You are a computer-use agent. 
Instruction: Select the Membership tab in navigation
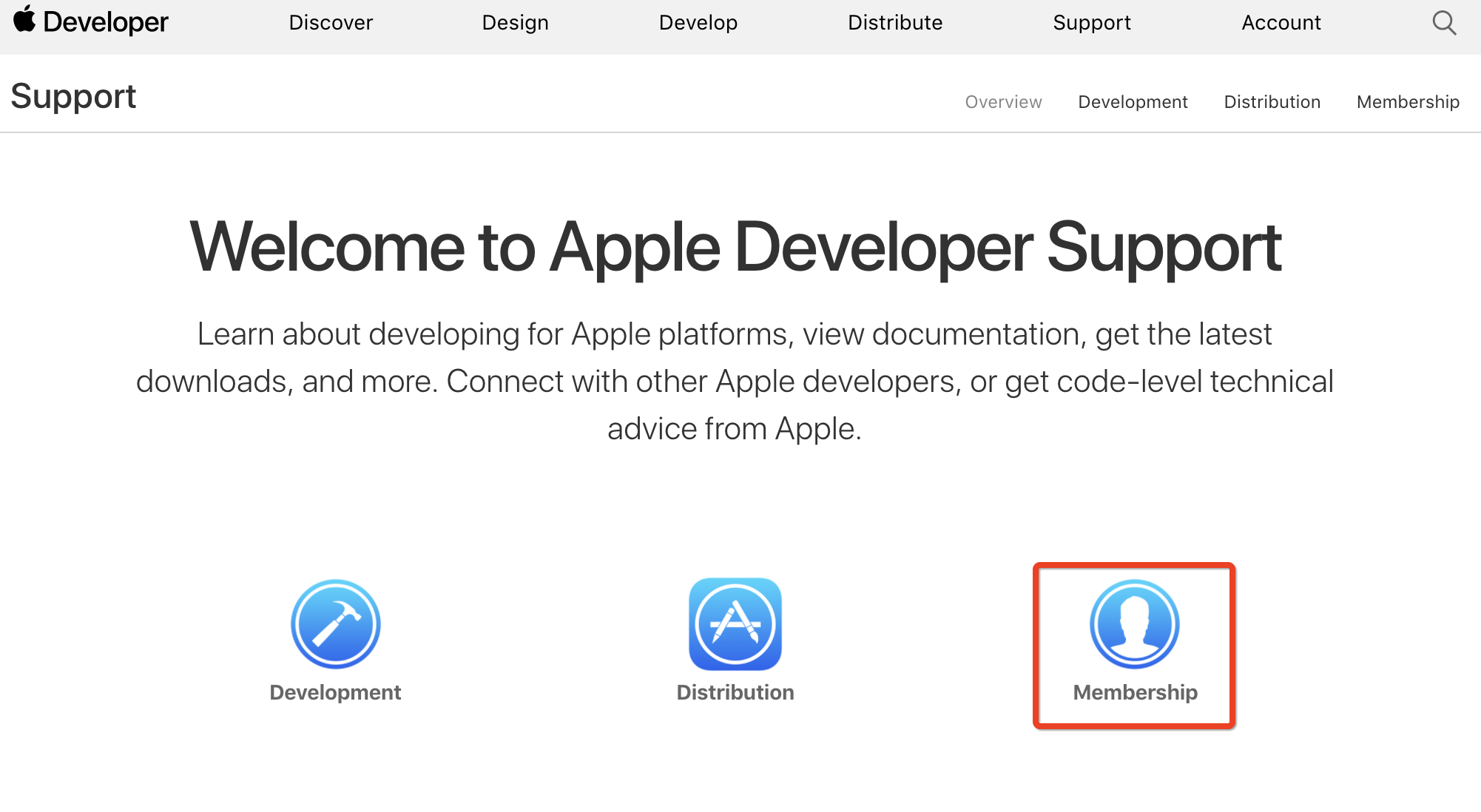(1407, 101)
